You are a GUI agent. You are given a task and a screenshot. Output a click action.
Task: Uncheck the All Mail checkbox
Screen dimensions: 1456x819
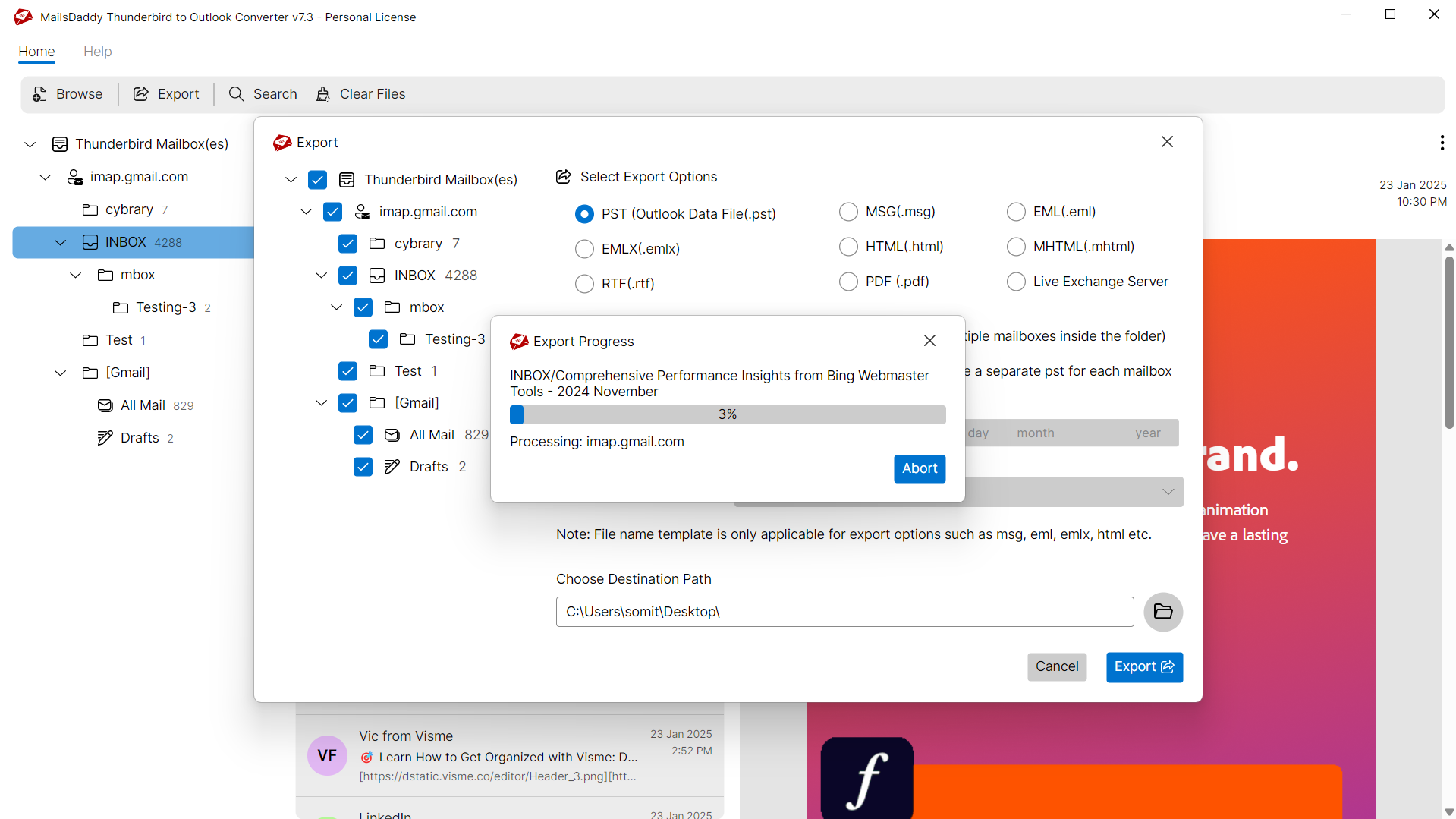click(x=363, y=435)
